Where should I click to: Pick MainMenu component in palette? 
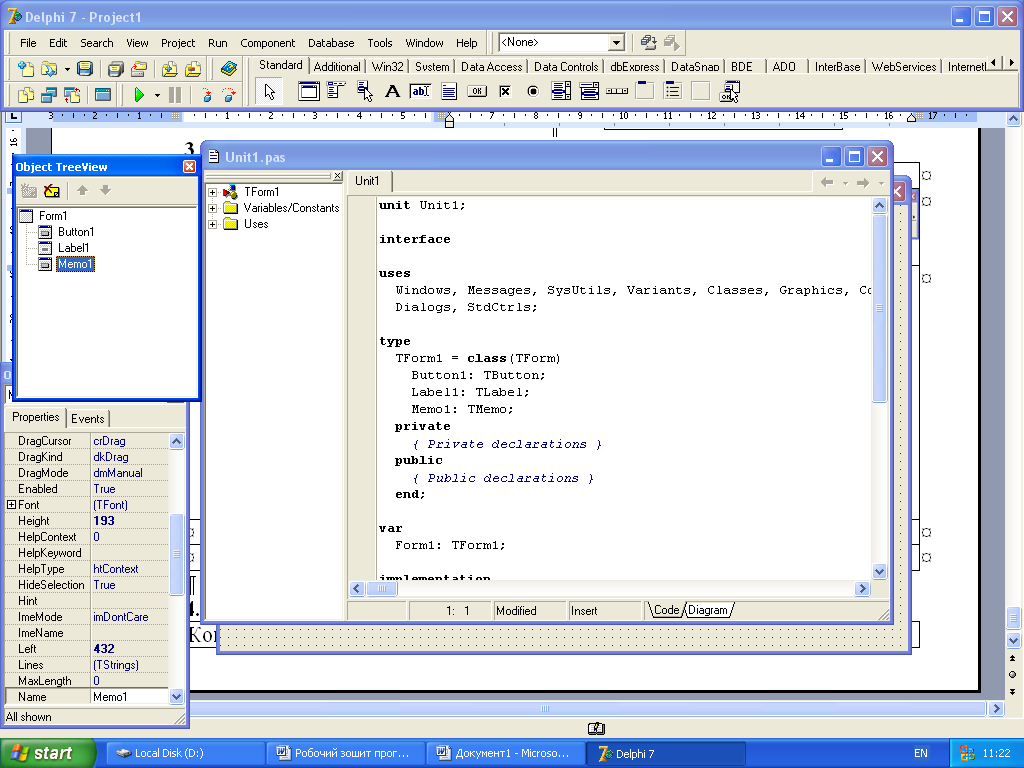[336, 91]
